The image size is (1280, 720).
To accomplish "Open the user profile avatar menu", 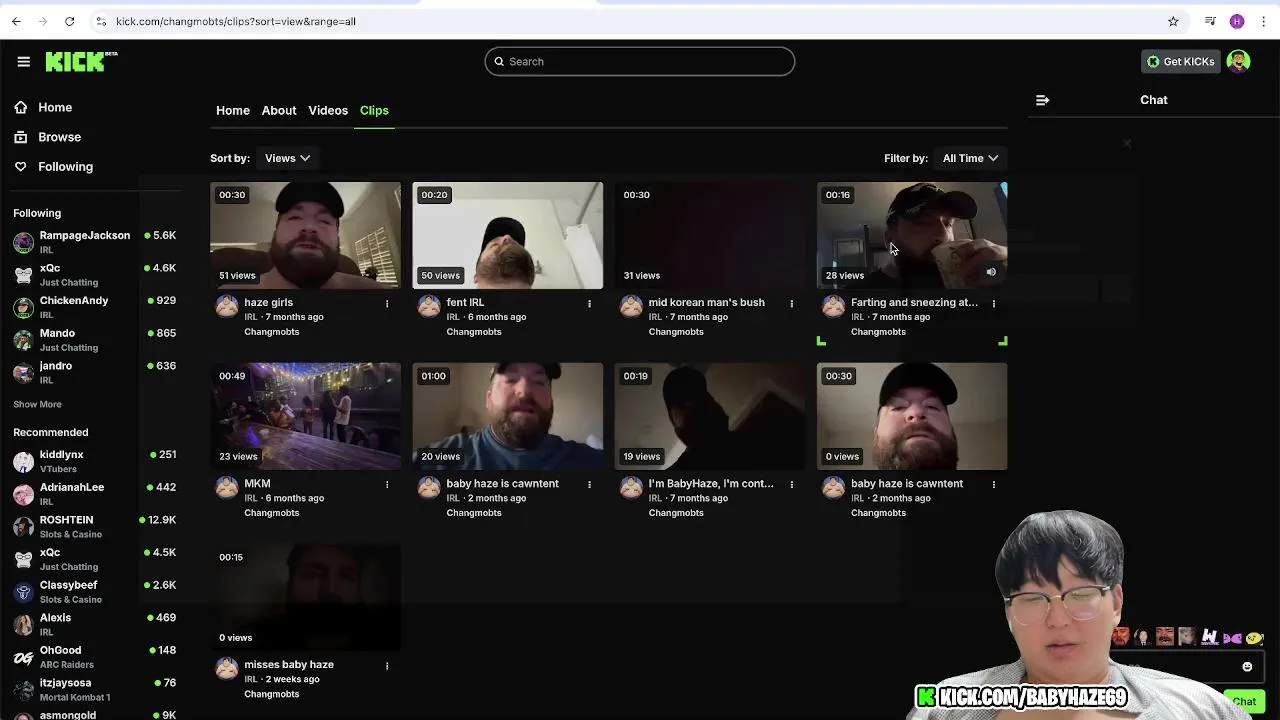I will point(1238,61).
